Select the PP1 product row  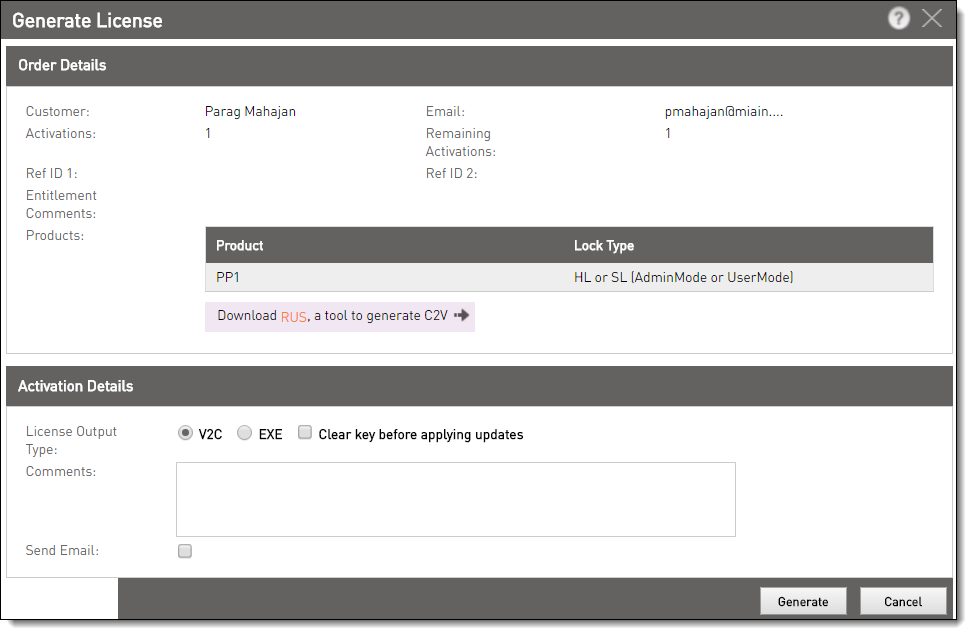569,277
